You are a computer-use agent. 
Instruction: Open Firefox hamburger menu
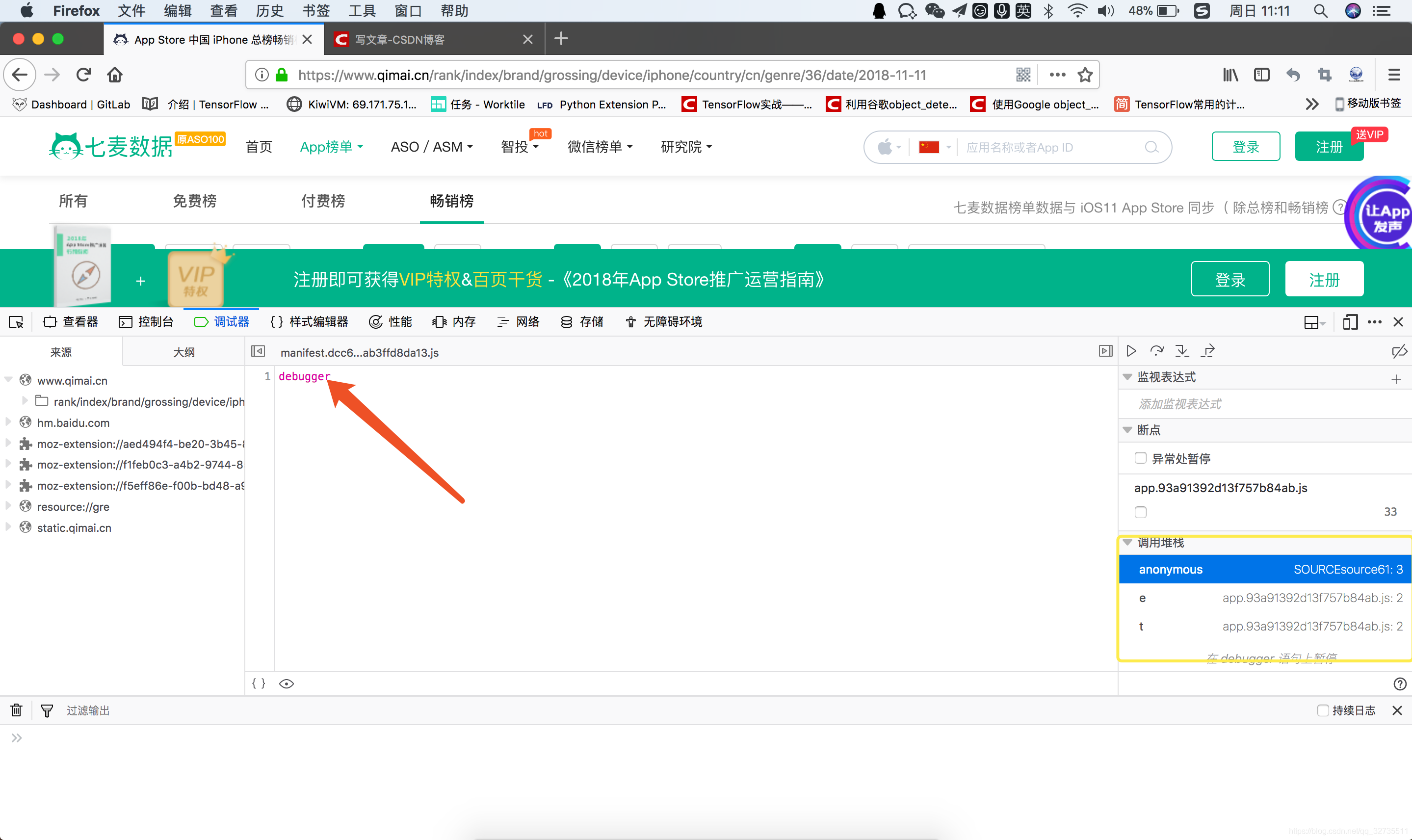pyautogui.click(x=1394, y=75)
